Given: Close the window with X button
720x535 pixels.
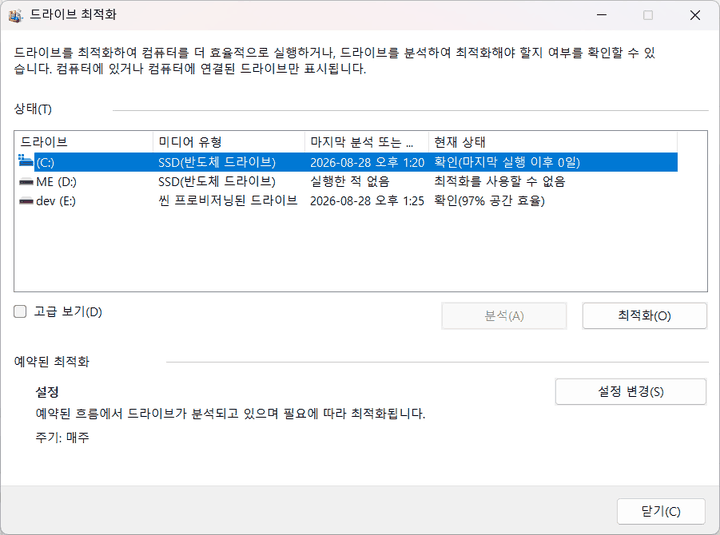Looking at the screenshot, I should (x=695, y=15).
